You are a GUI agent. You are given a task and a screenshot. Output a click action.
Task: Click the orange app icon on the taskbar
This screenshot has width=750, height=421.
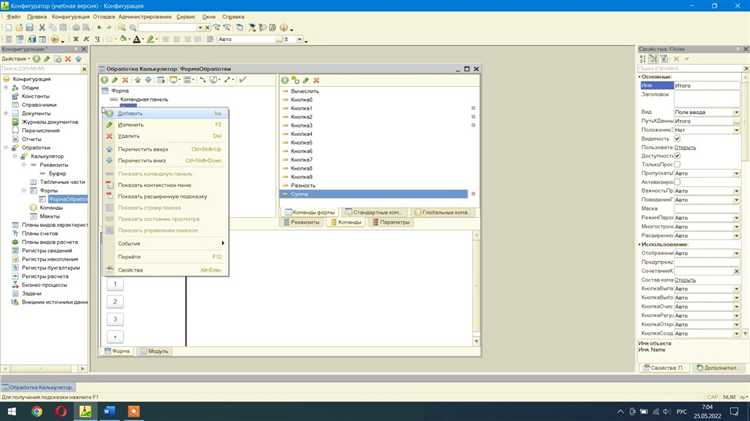134,411
